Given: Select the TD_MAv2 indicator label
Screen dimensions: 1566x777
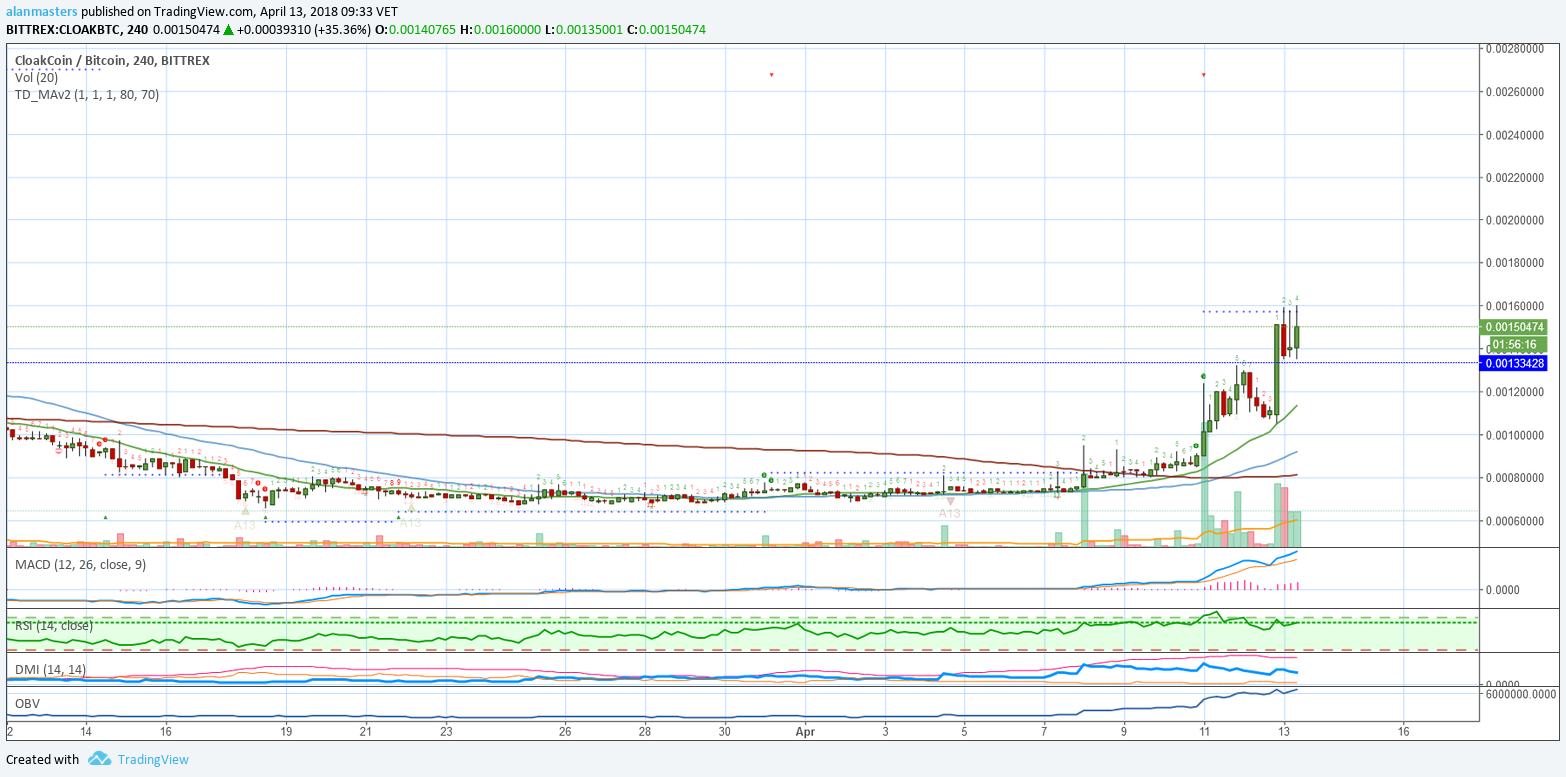Looking at the screenshot, I should pos(86,94).
